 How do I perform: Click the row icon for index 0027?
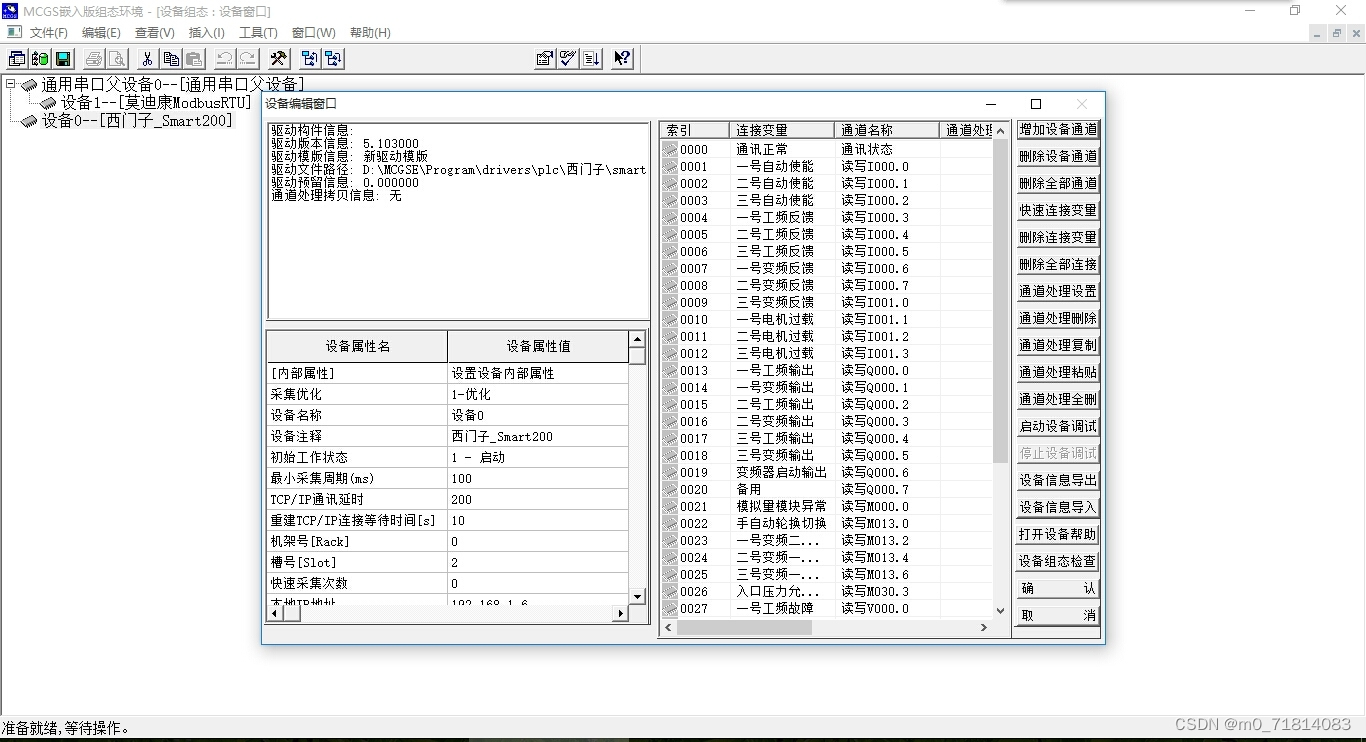670,608
